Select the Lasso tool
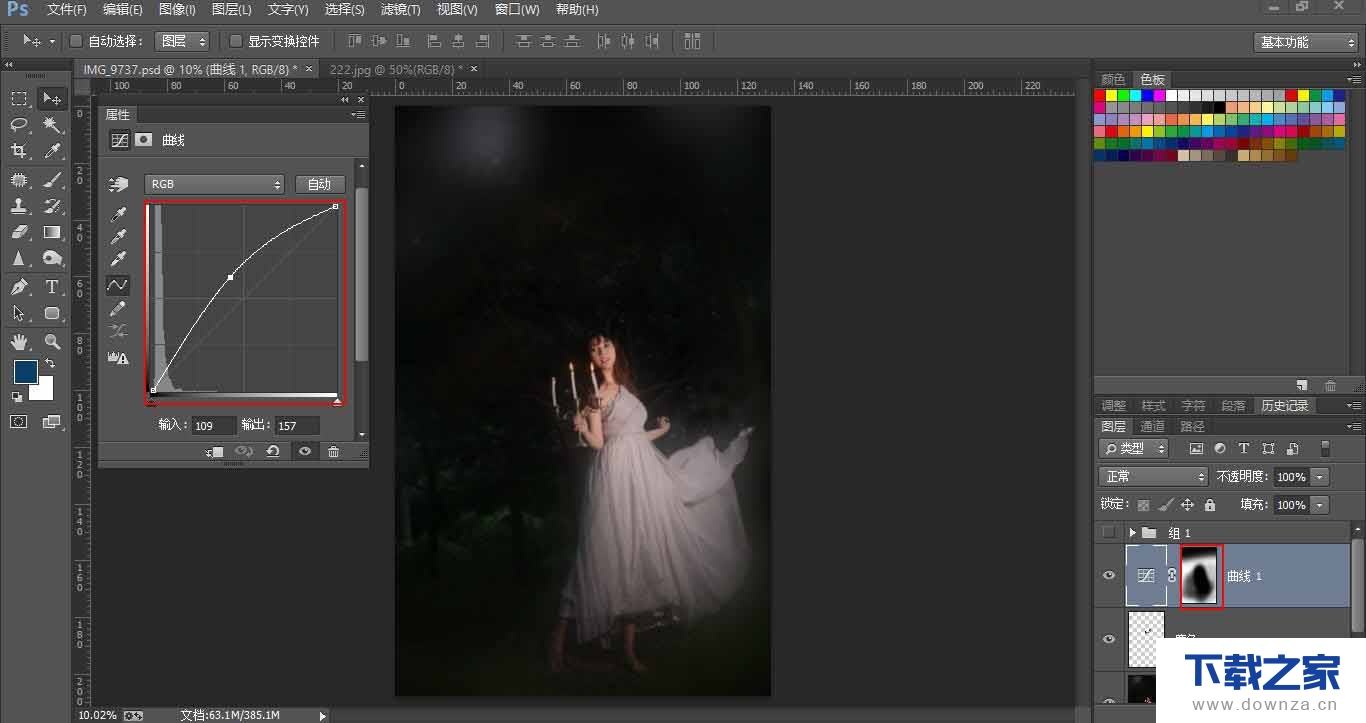The width and height of the screenshot is (1366, 723). point(19,125)
